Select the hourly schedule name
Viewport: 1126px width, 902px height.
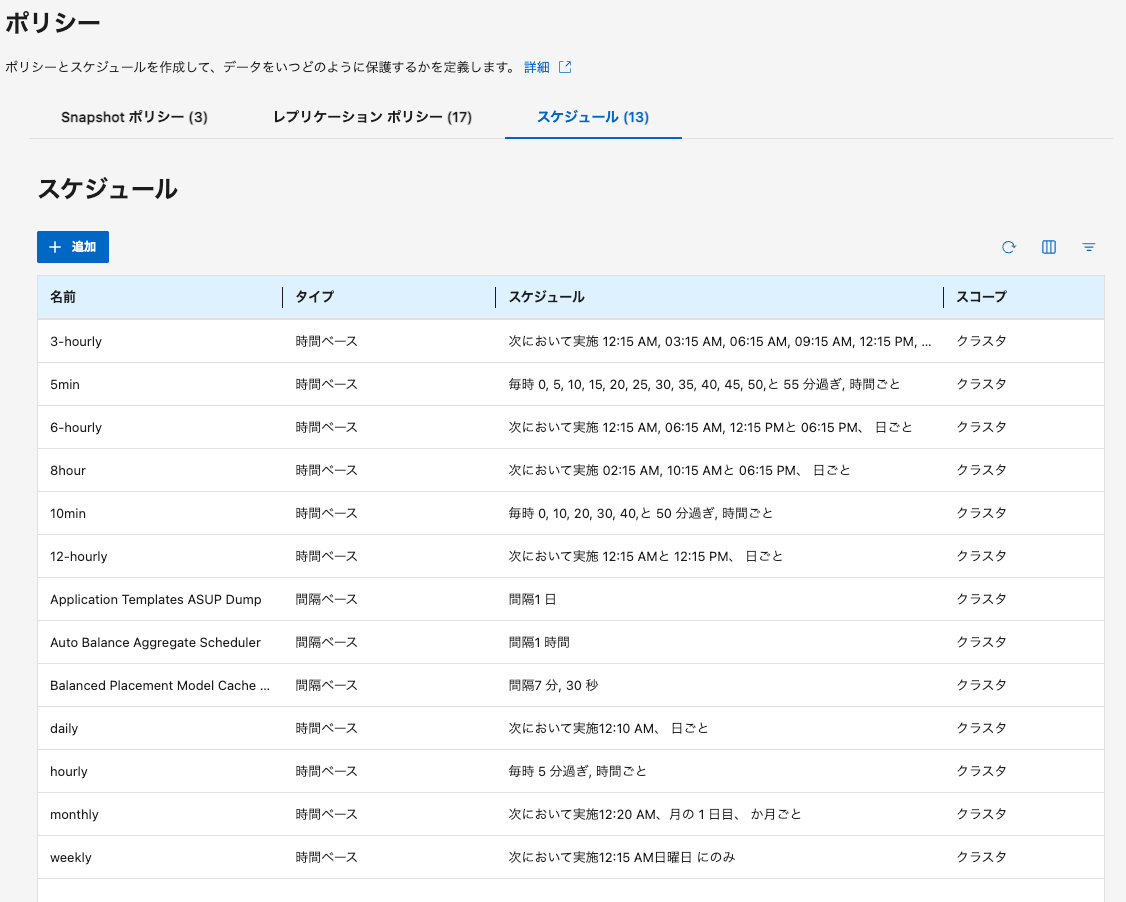tap(68, 772)
